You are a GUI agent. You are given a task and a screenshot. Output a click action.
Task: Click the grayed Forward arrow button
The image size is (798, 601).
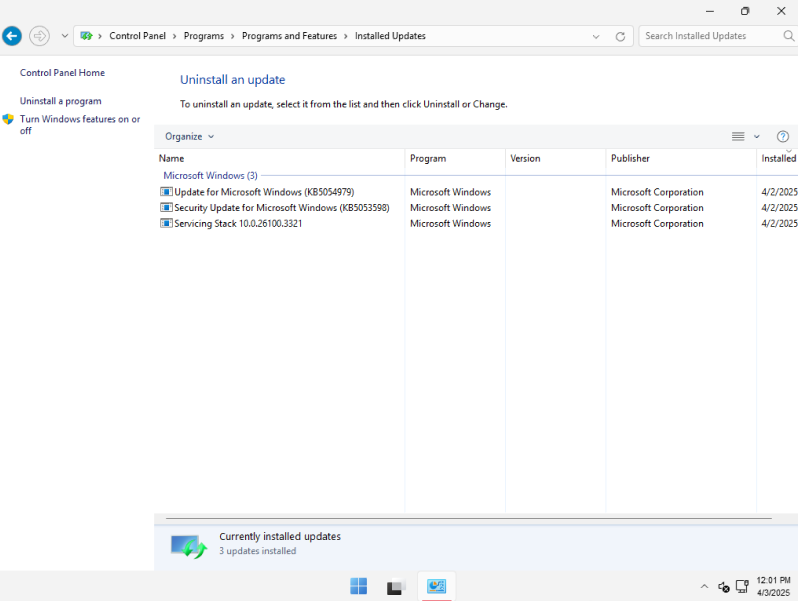[x=39, y=36]
